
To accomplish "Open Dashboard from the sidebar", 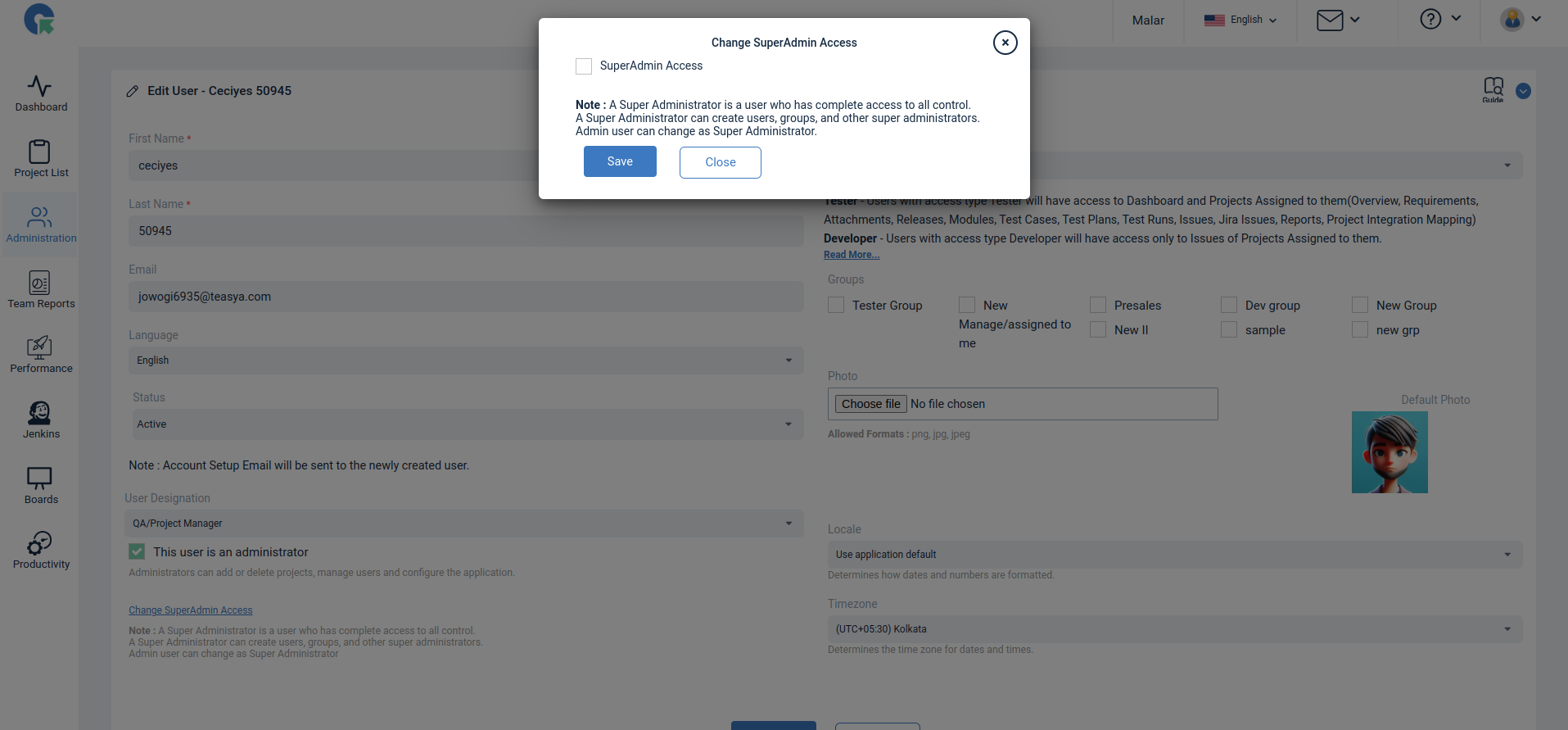I will pyautogui.click(x=41, y=93).
